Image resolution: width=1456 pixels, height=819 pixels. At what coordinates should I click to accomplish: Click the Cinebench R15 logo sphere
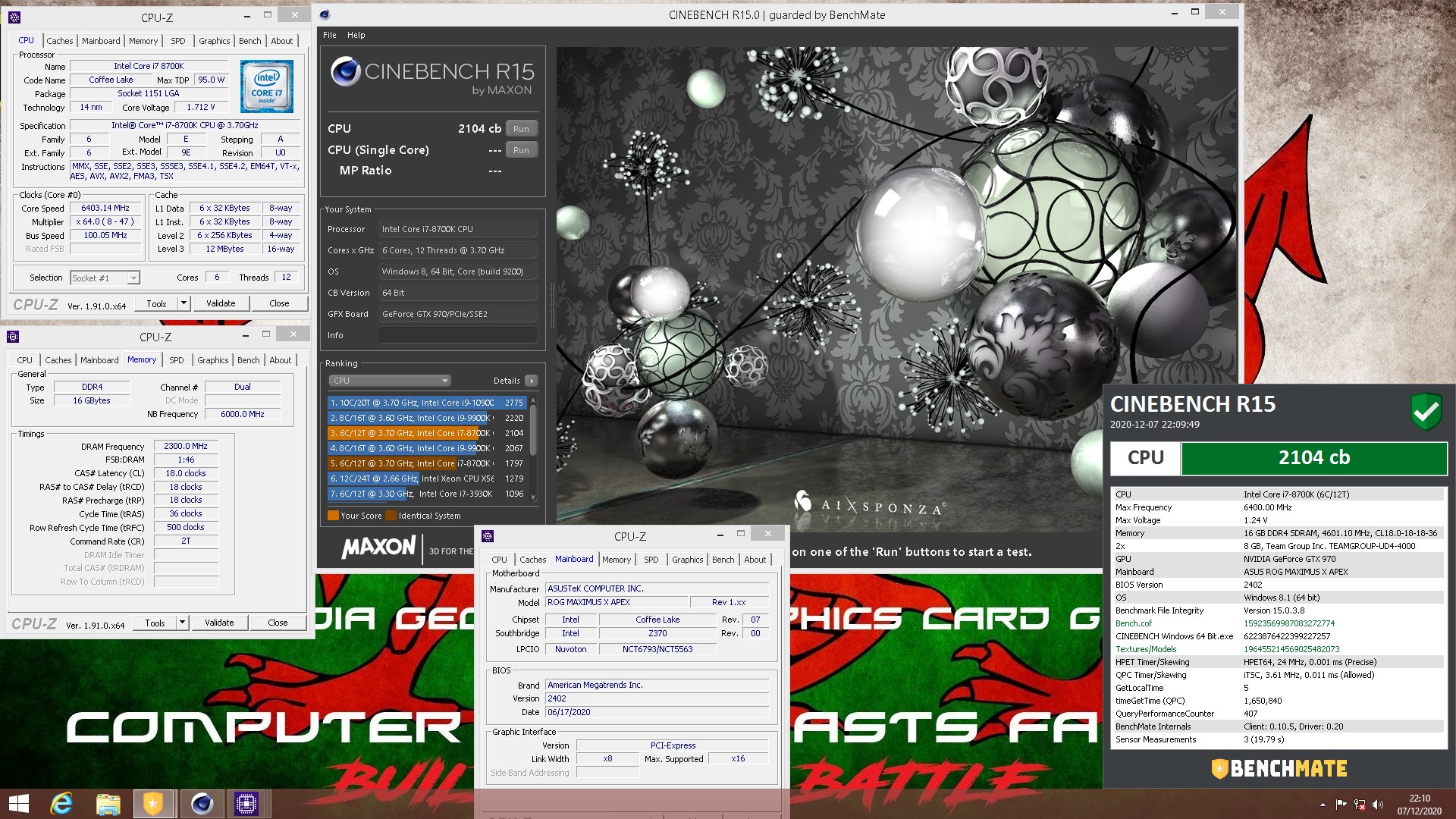[345, 71]
